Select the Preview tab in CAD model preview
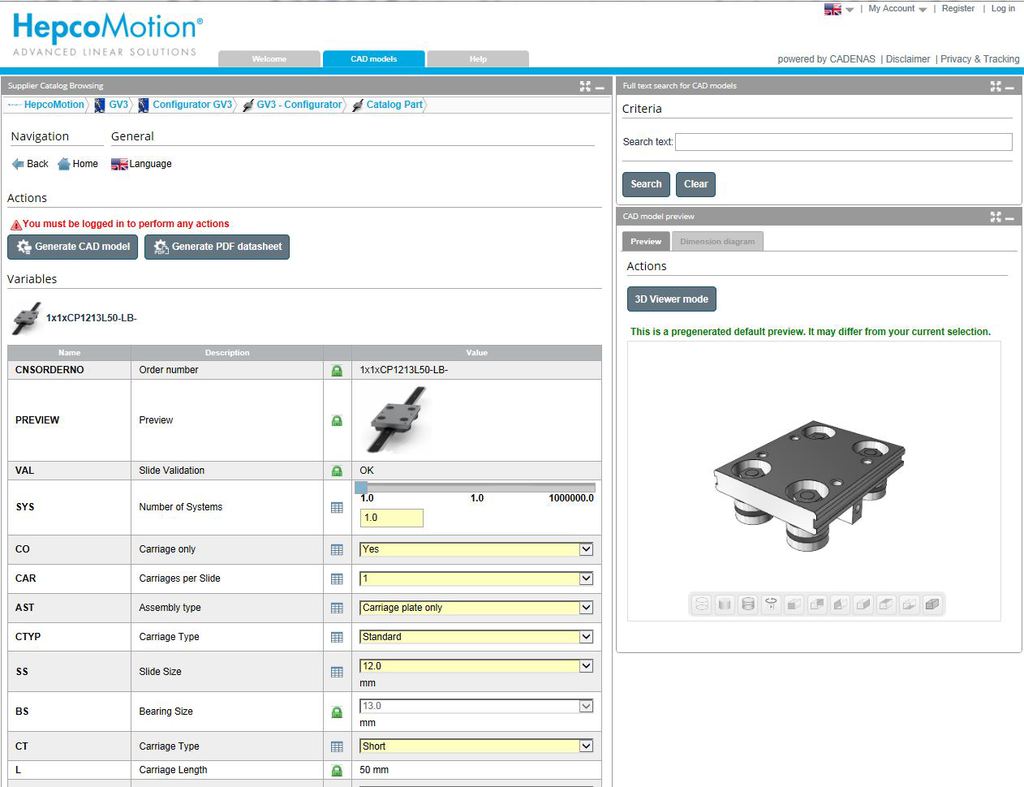The height and width of the screenshot is (787, 1024). (x=646, y=242)
